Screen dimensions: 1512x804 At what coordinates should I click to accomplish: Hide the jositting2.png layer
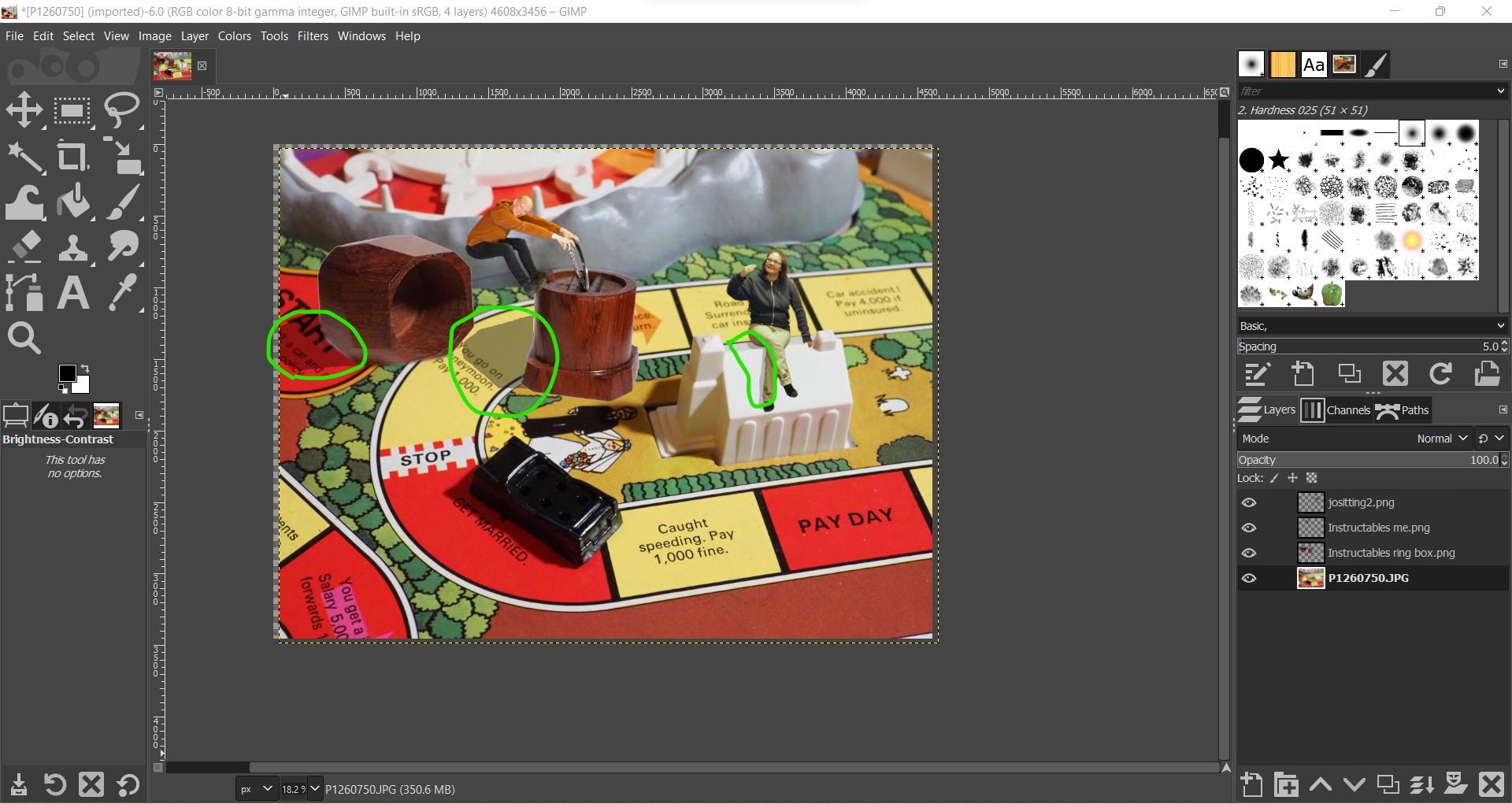(x=1249, y=502)
